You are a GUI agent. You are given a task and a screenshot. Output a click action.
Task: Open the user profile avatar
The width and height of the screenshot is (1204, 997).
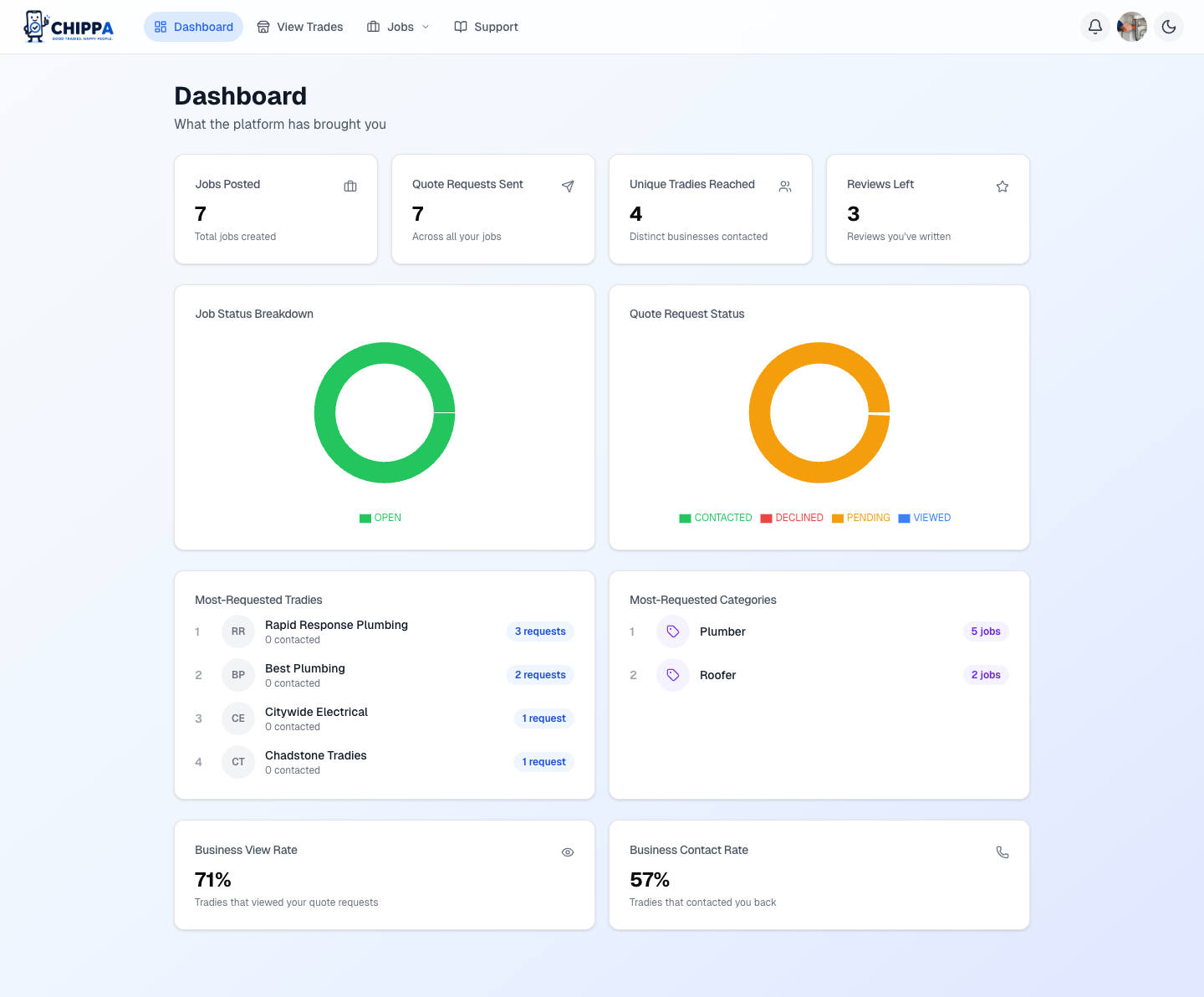tap(1132, 27)
